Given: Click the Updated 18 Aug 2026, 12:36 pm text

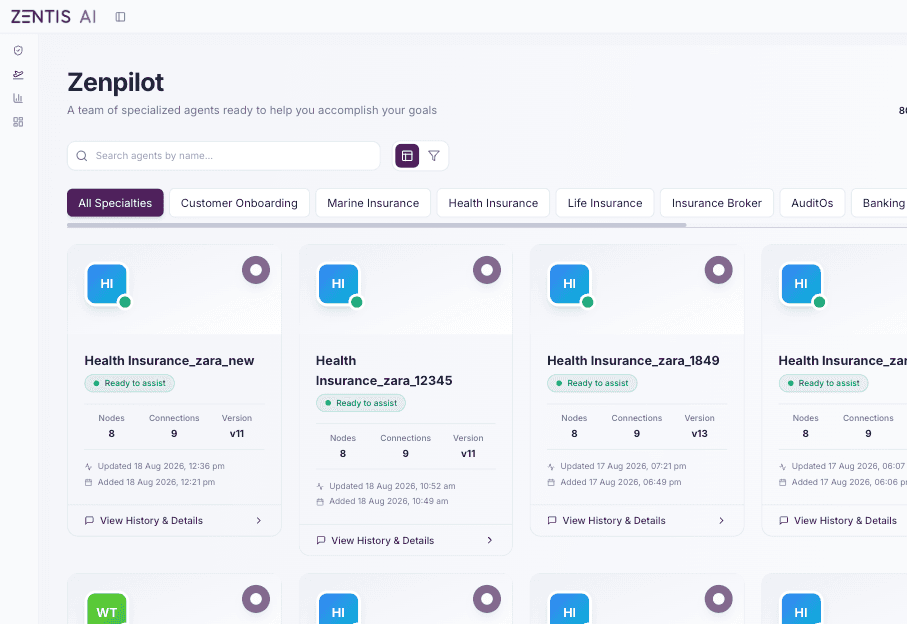Looking at the screenshot, I should tap(161, 466).
